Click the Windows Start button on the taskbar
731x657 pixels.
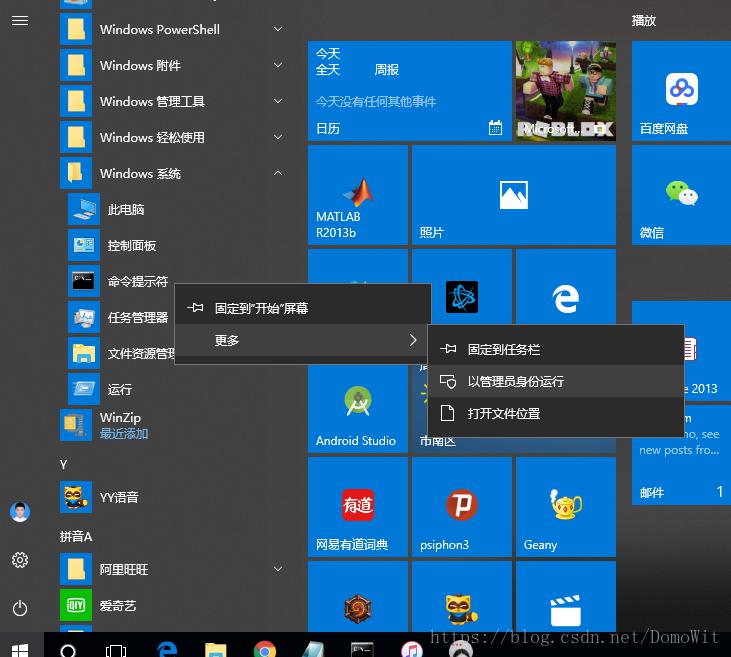pos(20,649)
